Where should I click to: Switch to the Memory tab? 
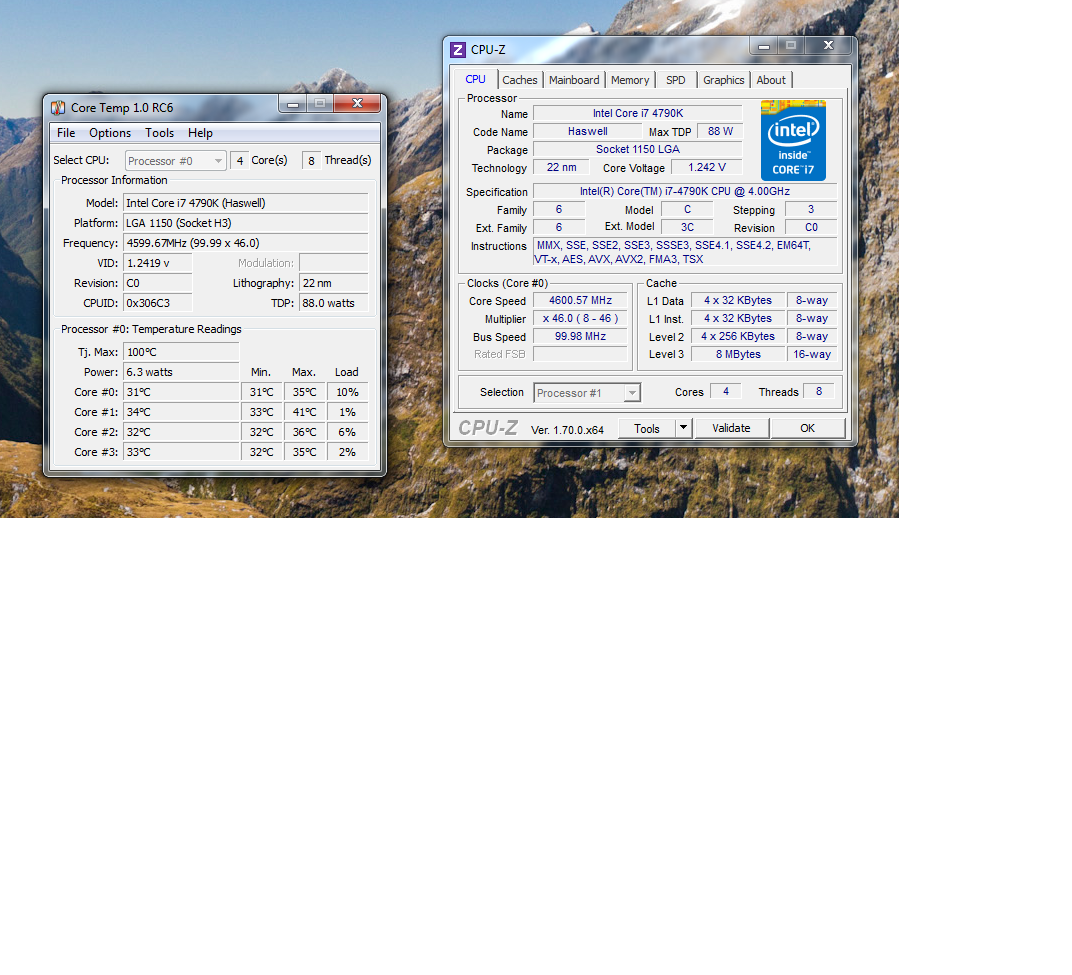tap(630, 80)
